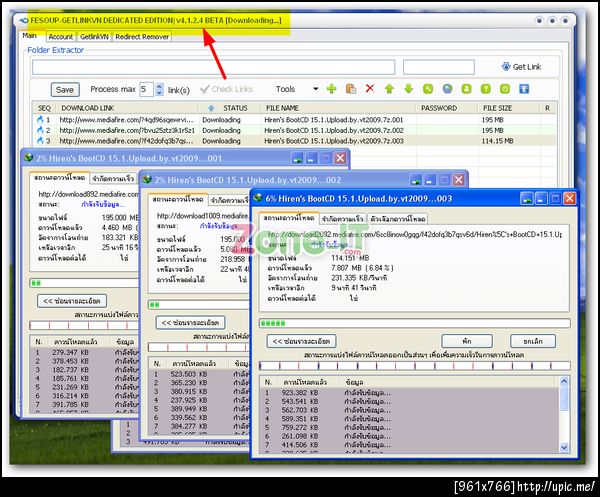Viewport: 600px width, 497px height.
Task: Click the download icon on Get Link button
Action: (506, 67)
